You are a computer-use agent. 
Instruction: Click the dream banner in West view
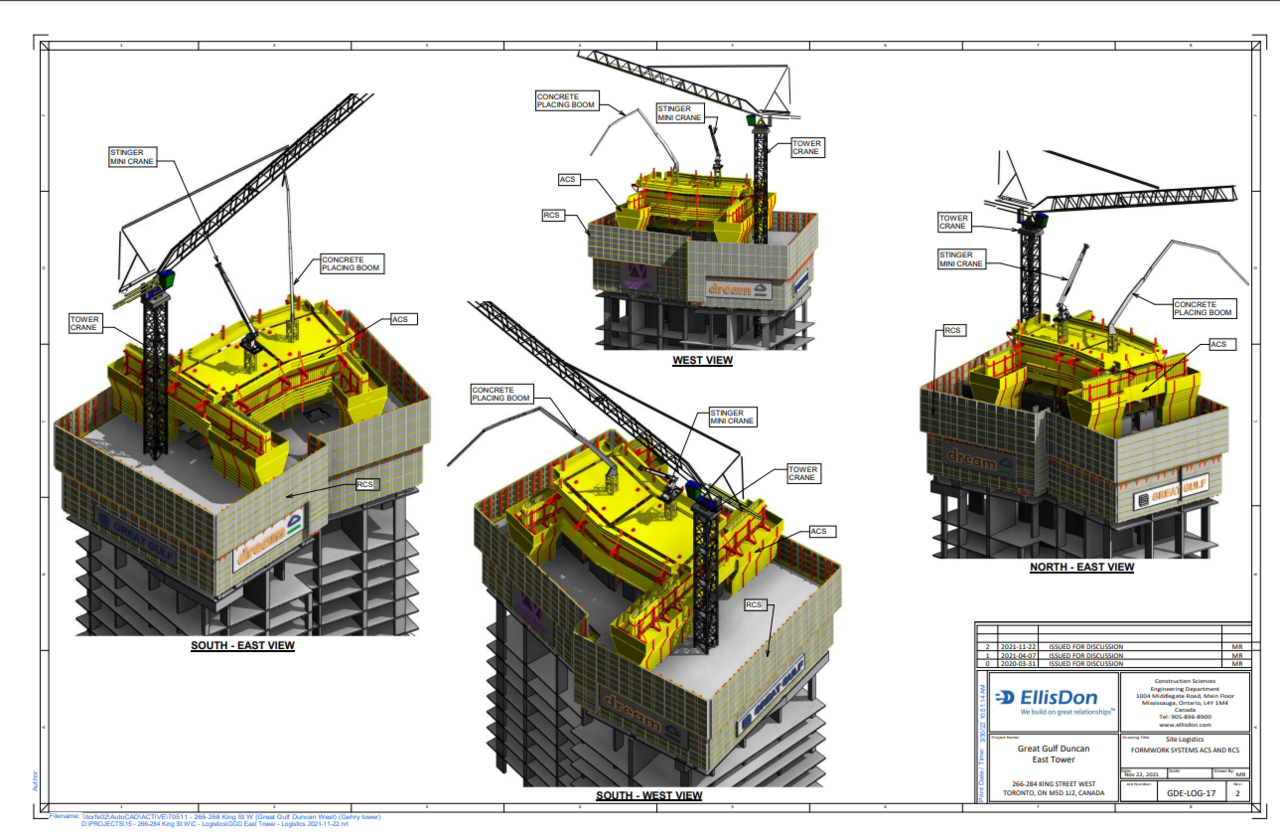click(x=729, y=288)
